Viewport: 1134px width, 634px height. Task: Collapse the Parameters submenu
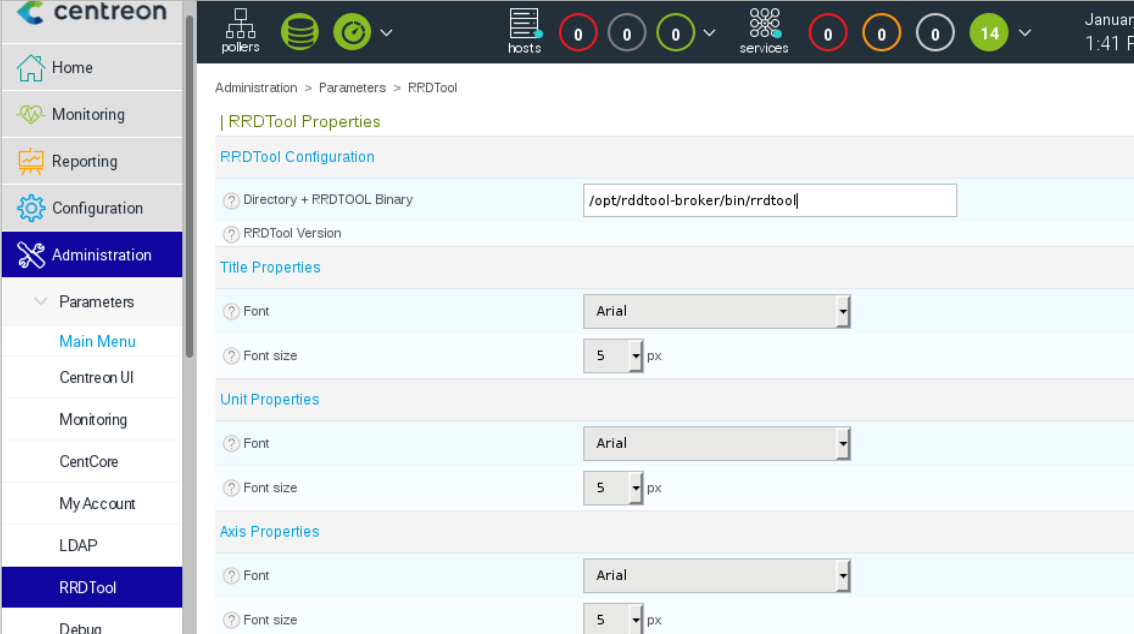pos(41,302)
